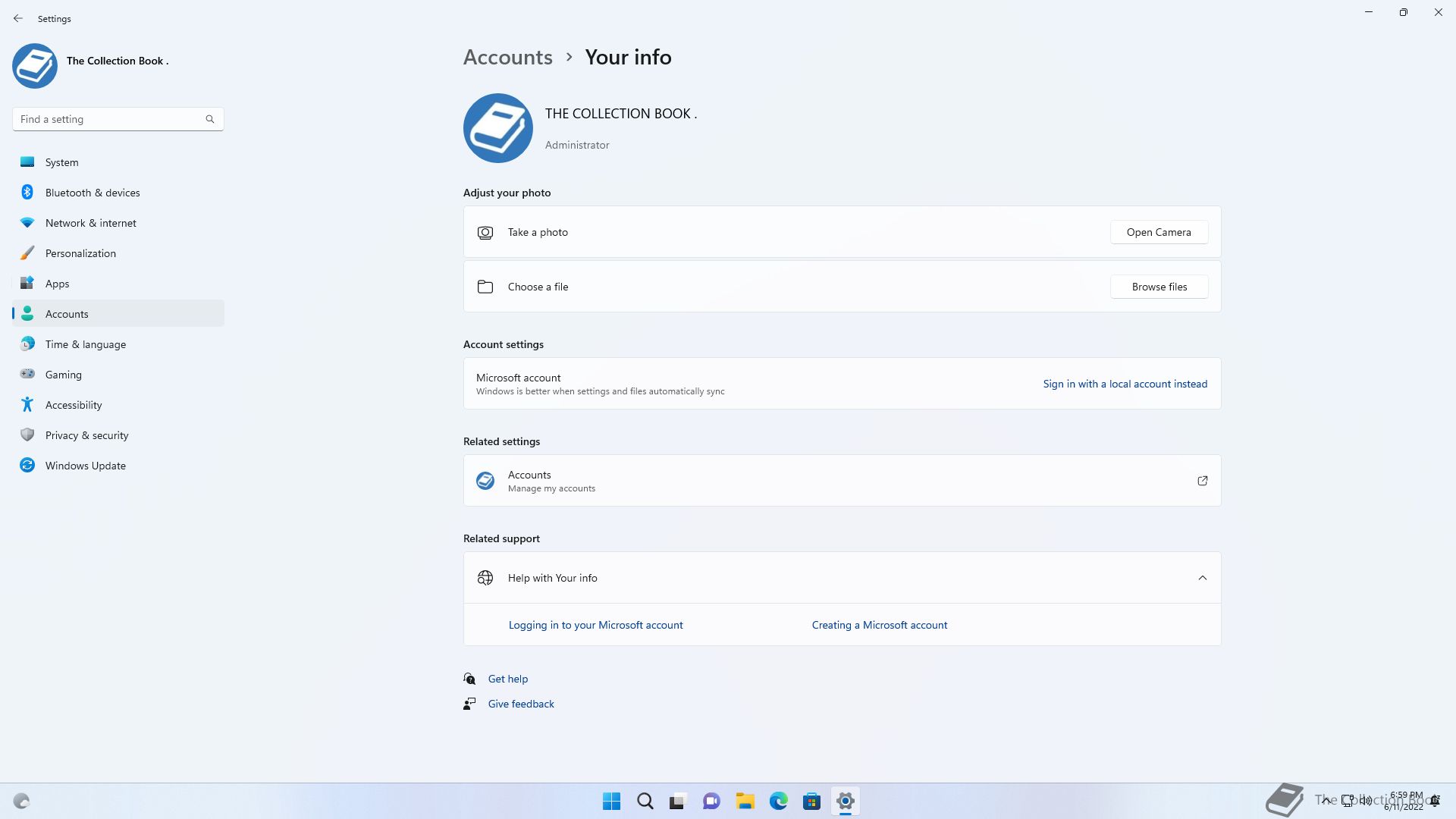The height and width of the screenshot is (819, 1456).
Task: Click the search magnifier in Find a setting
Action: pyautogui.click(x=210, y=119)
